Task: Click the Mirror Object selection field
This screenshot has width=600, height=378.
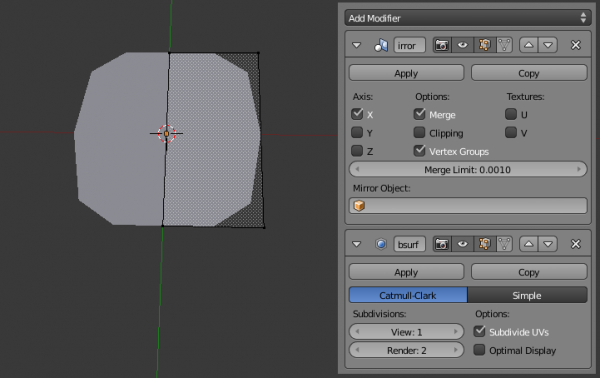Action: click(x=468, y=205)
